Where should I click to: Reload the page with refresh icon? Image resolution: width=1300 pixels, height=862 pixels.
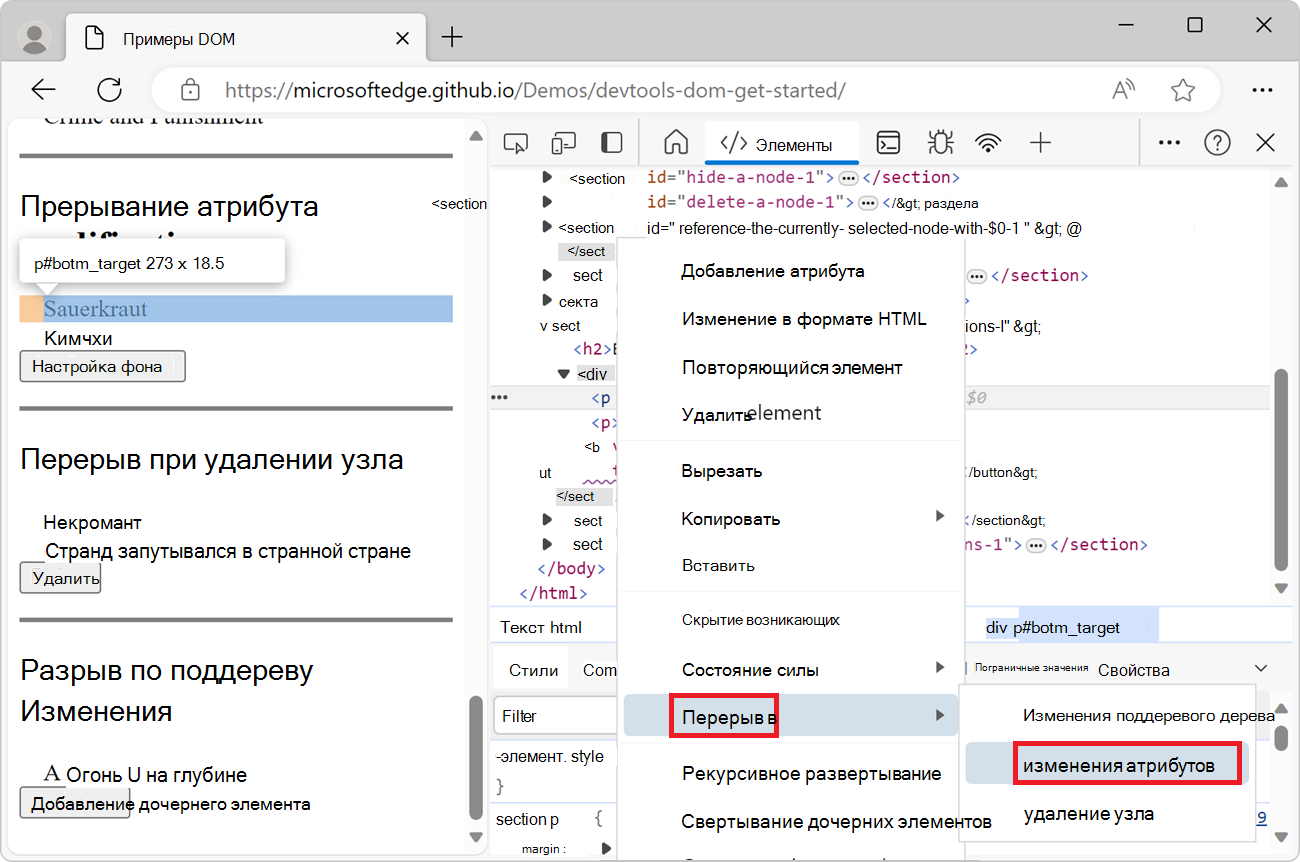pyautogui.click(x=109, y=89)
